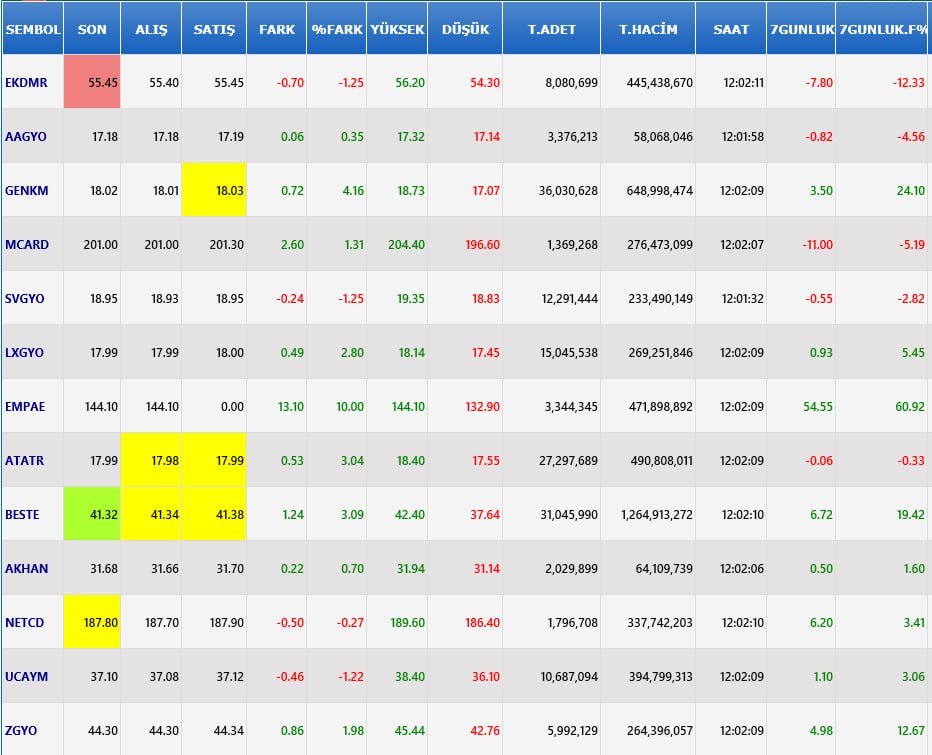The width and height of the screenshot is (932, 755).
Task: Click UCAYM difference value -0.46
Action: [x=290, y=677]
